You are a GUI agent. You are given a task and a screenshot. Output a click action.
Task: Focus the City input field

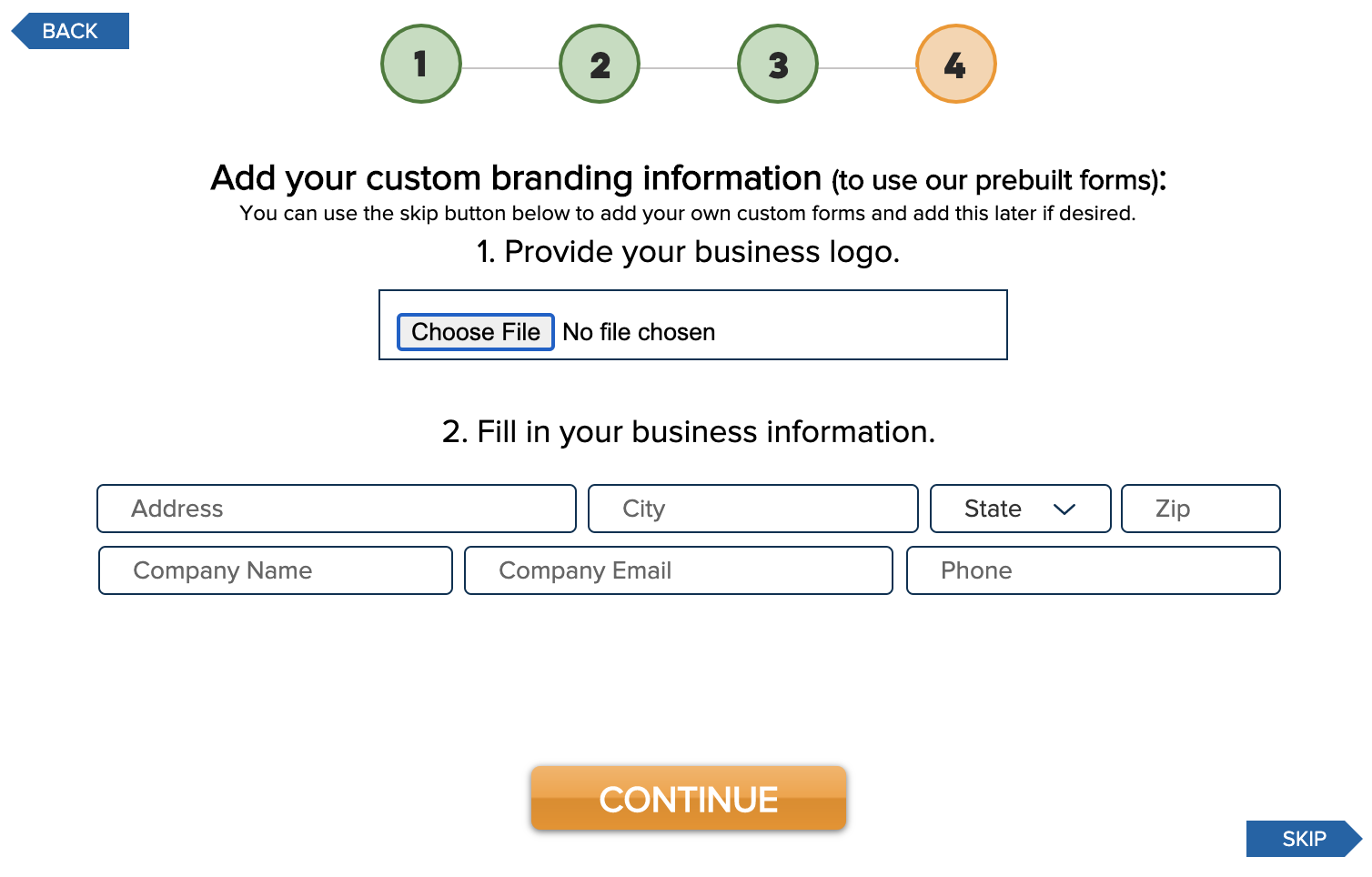pos(753,509)
